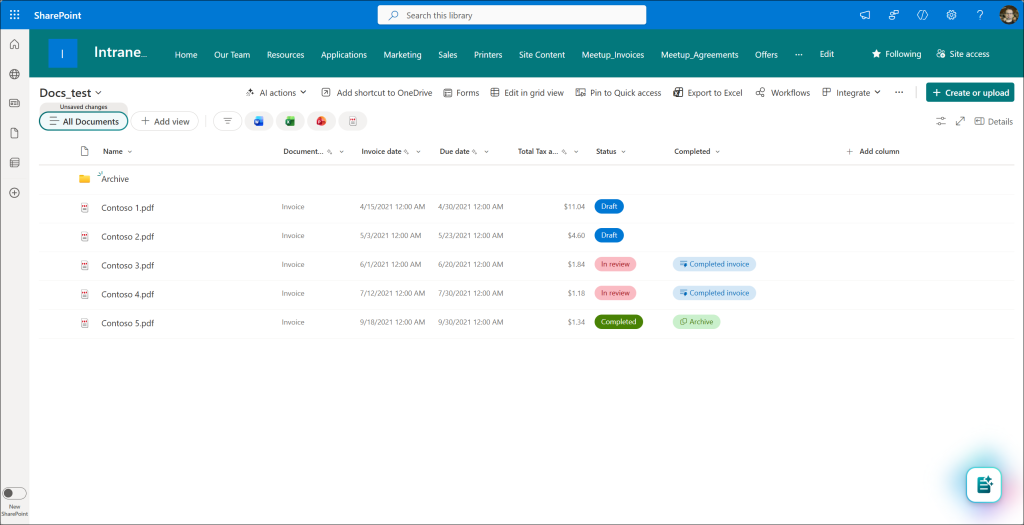Go to Marketing in site navigation

coord(402,55)
